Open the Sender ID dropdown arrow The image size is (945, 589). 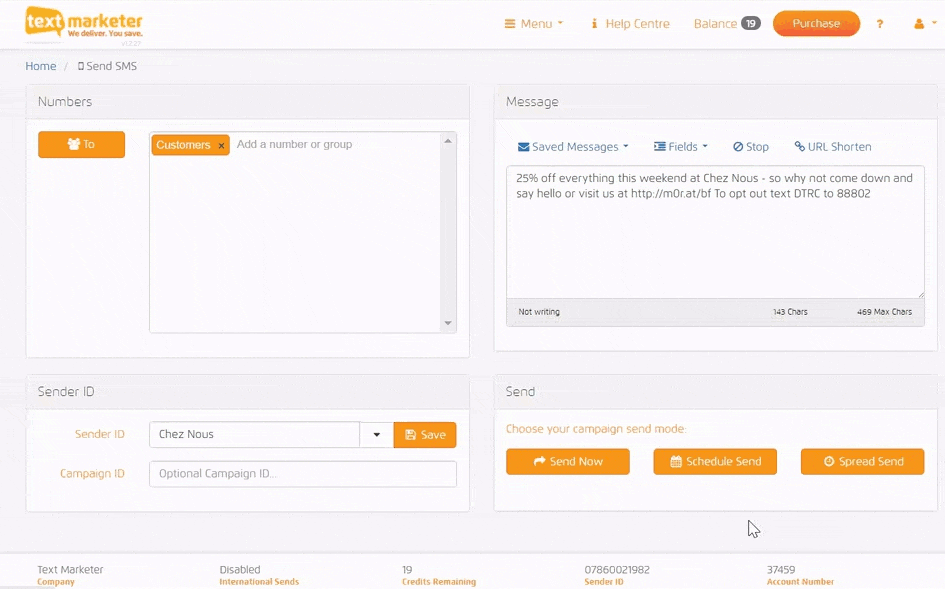(377, 435)
